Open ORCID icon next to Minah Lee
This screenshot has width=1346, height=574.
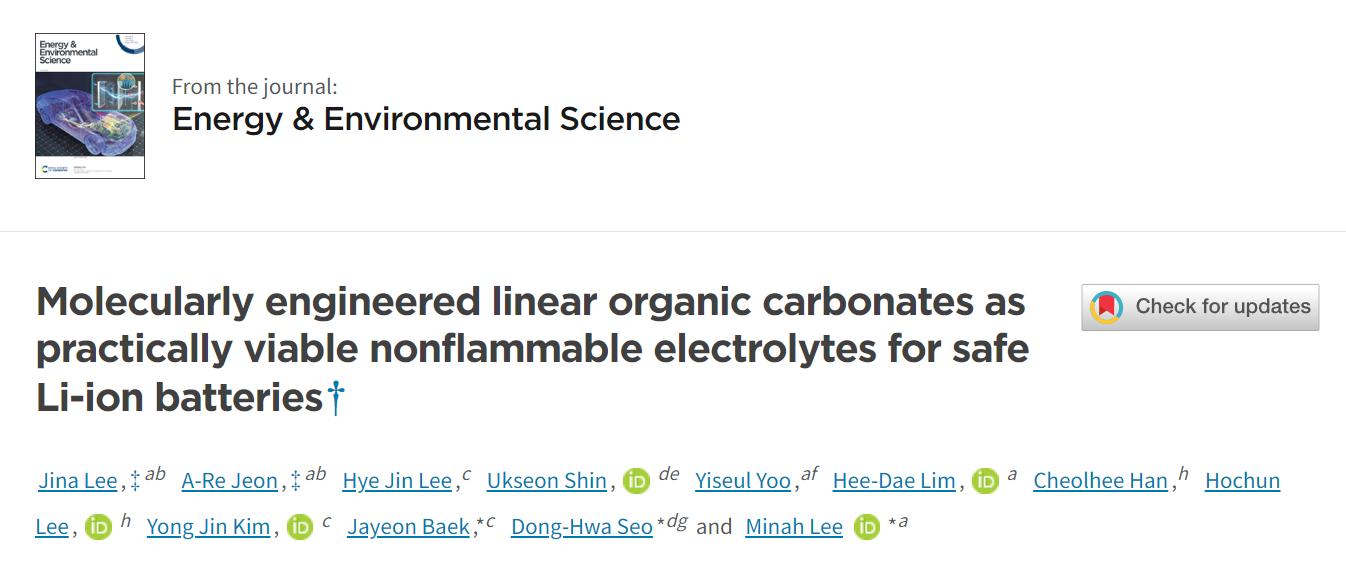point(867,527)
